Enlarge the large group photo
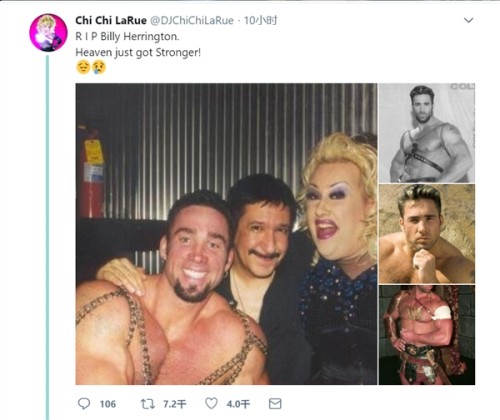The width and height of the screenshot is (500, 420). (226, 234)
